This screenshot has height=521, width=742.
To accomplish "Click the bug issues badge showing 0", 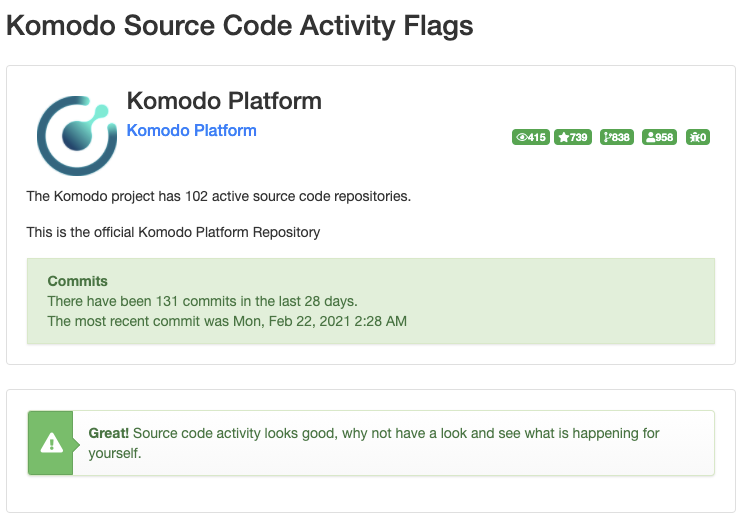I will pyautogui.click(x=698, y=137).
